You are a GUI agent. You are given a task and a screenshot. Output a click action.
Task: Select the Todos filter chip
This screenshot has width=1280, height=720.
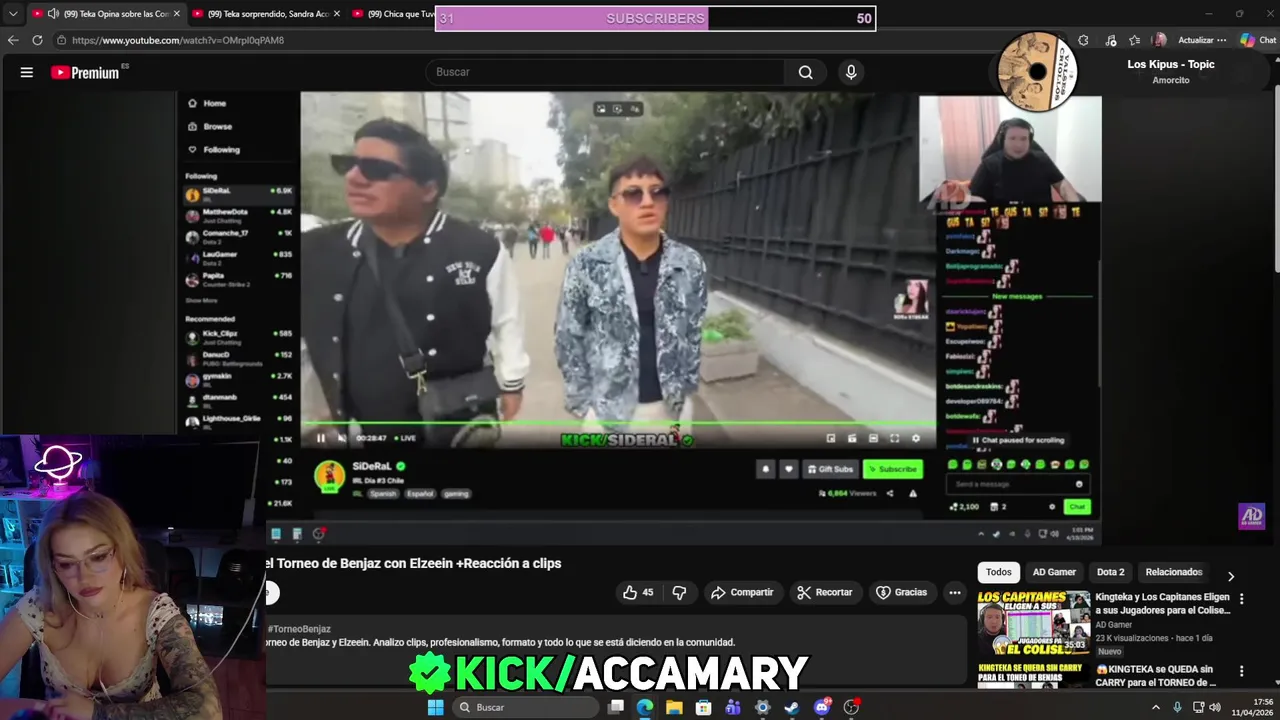pos(999,572)
